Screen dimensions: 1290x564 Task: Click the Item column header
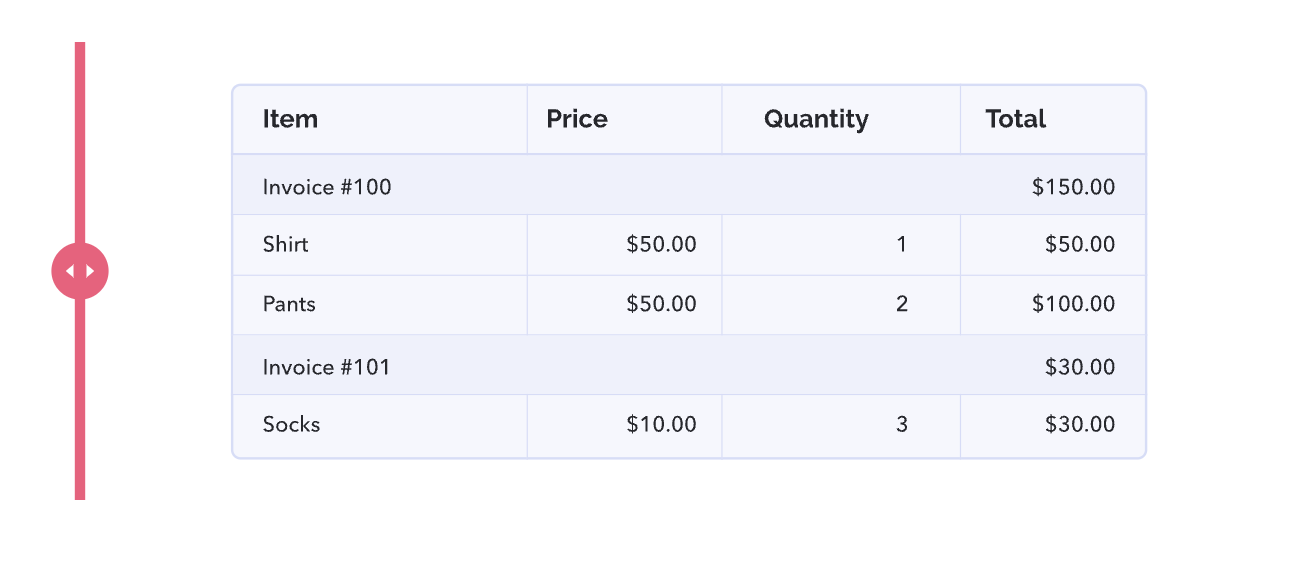[380, 120]
